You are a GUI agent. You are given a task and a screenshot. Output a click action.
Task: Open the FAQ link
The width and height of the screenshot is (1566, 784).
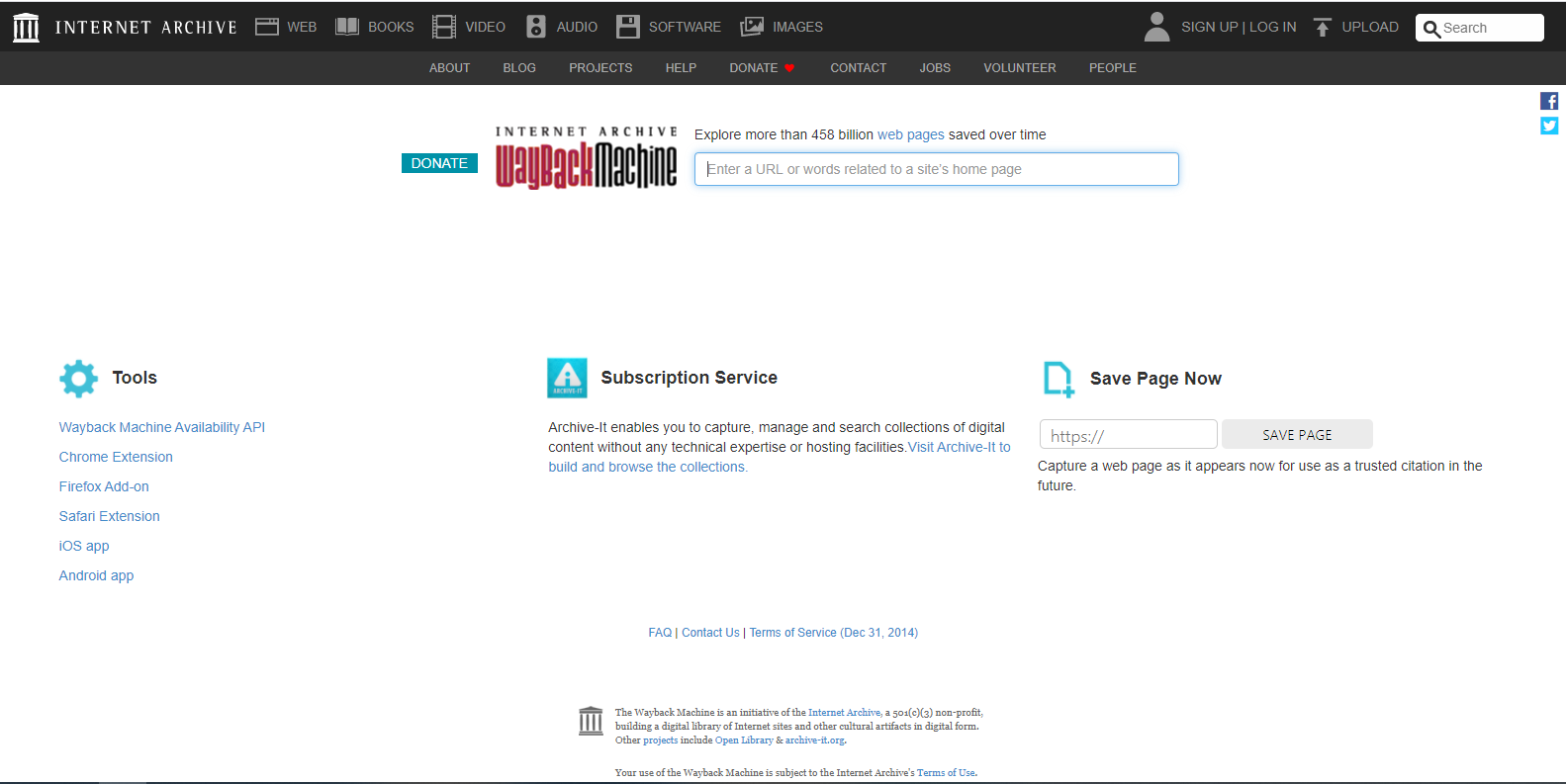pos(660,633)
